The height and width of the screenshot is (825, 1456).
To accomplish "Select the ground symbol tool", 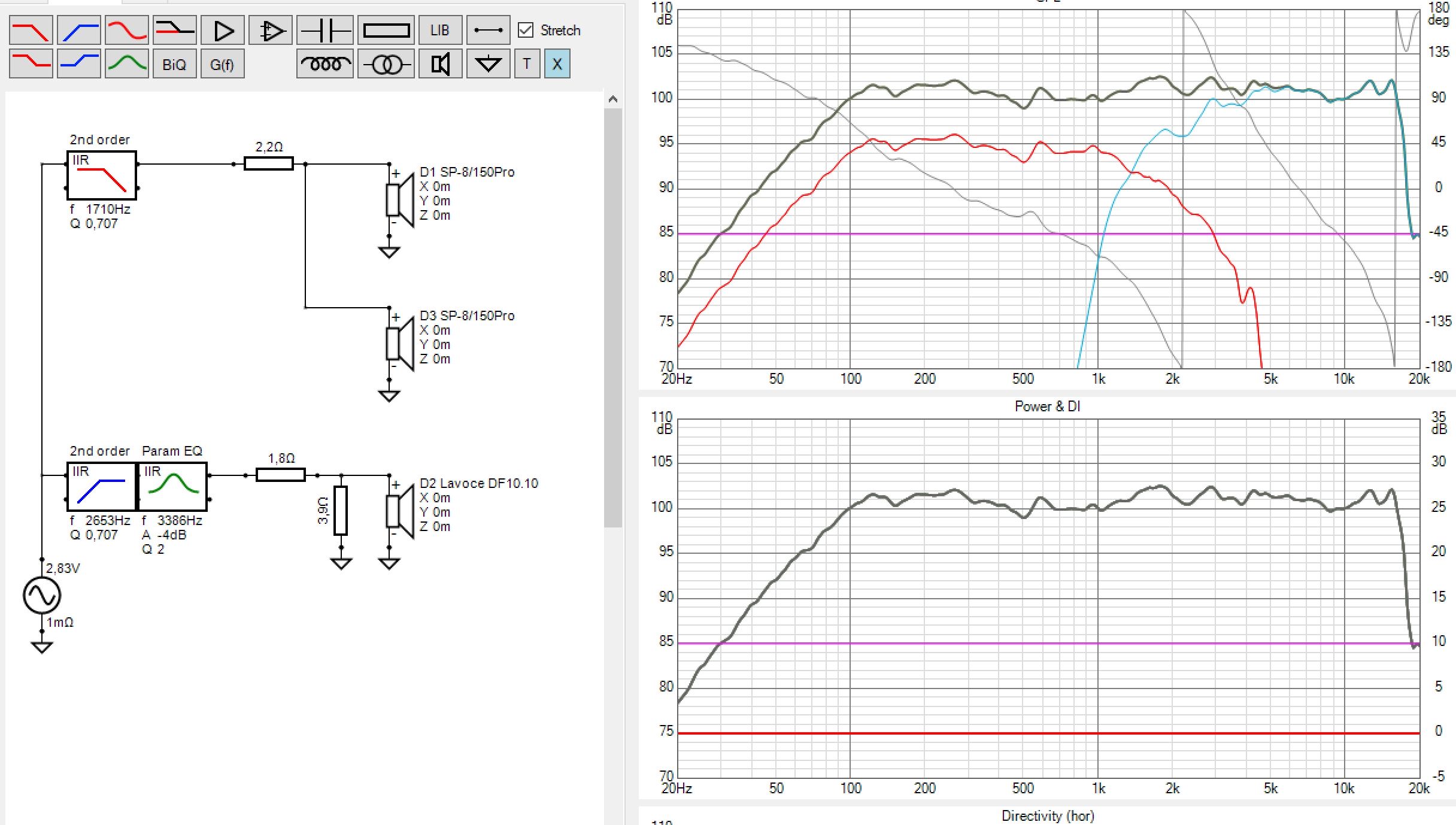I will tap(488, 64).
